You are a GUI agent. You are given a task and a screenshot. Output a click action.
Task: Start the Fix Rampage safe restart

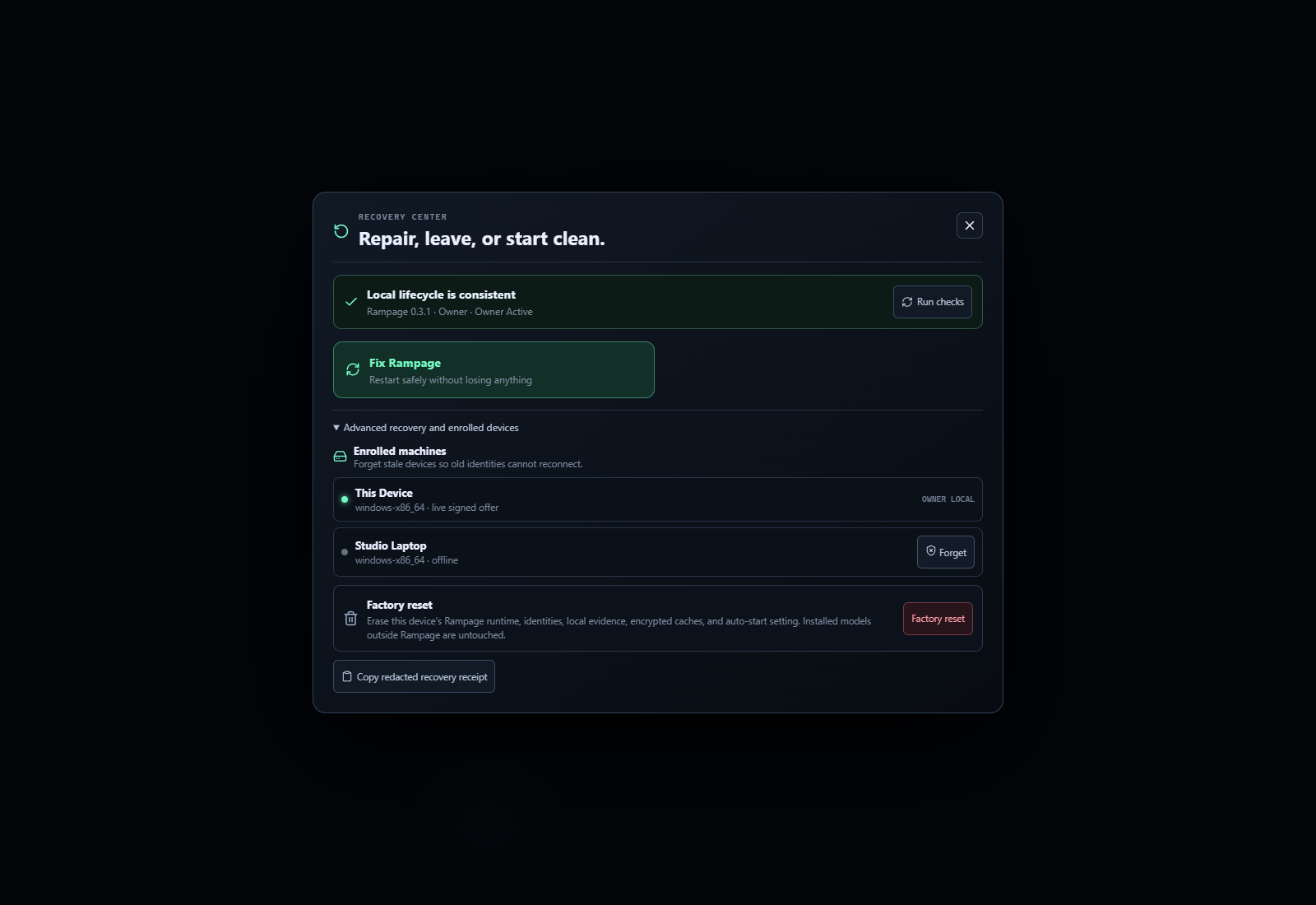click(493, 370)
